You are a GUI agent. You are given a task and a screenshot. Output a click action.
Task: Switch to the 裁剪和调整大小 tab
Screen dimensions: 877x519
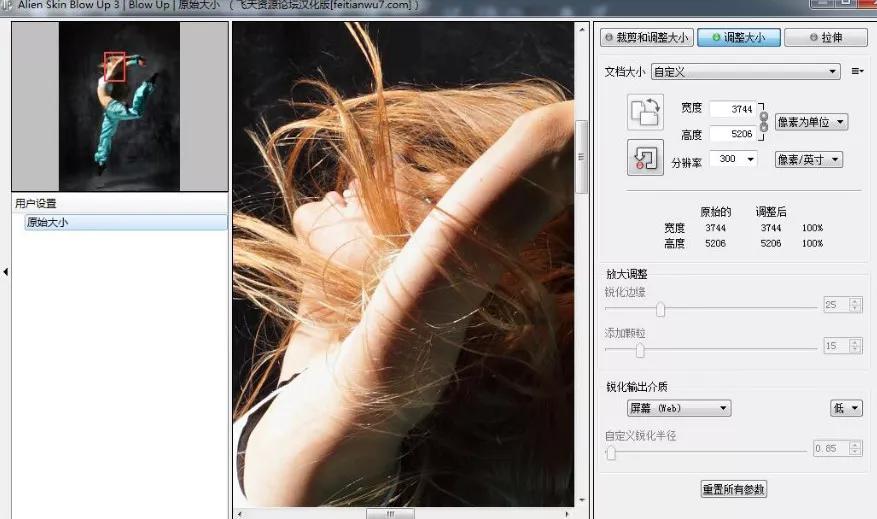pos(647,37)
